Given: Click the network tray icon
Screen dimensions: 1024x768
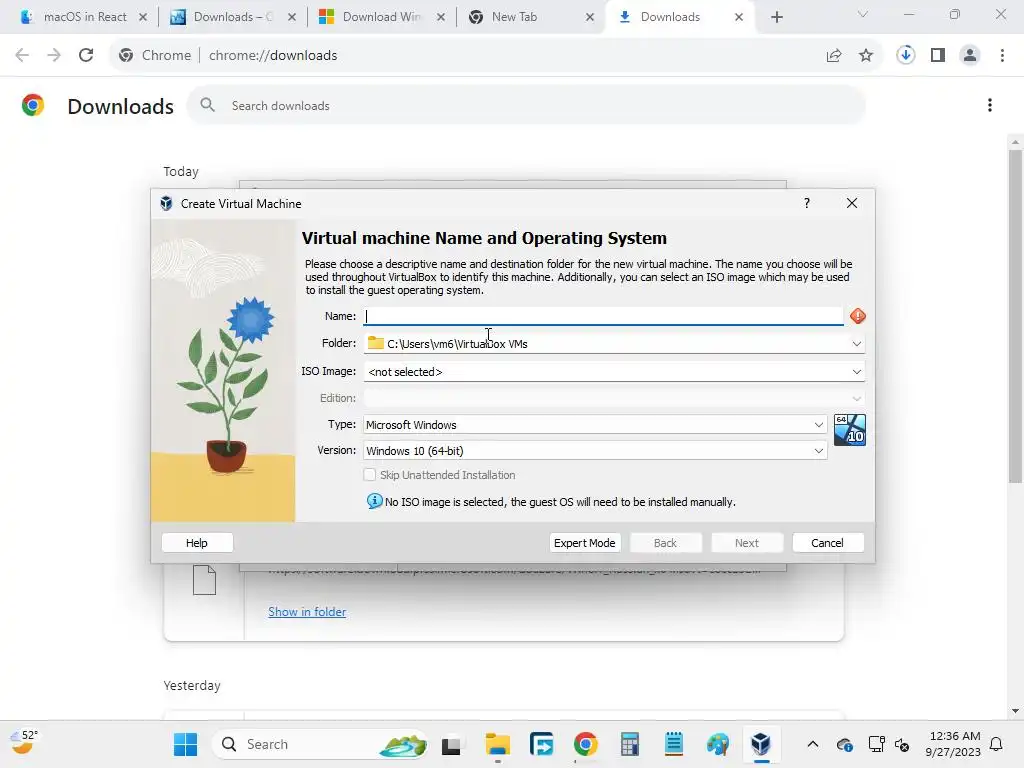Looking at the screenshot, I should (x=876, y=744).
